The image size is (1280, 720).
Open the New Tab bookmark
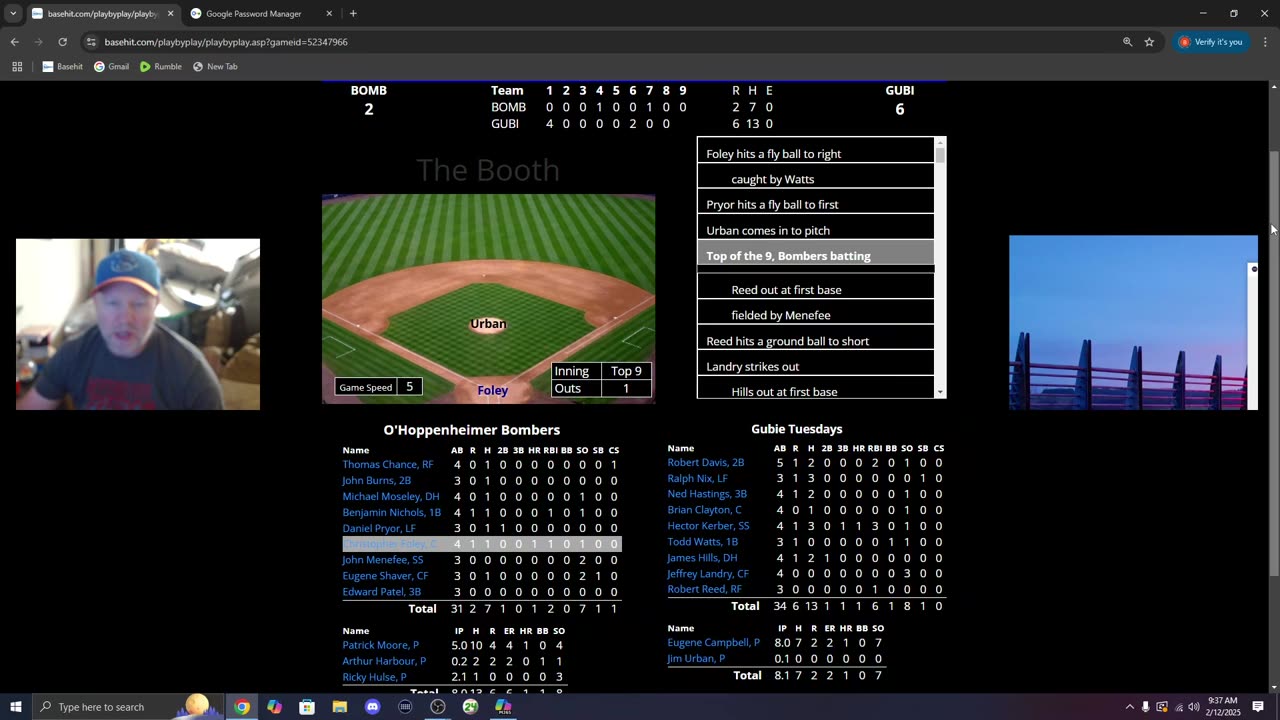coord(215,67)
